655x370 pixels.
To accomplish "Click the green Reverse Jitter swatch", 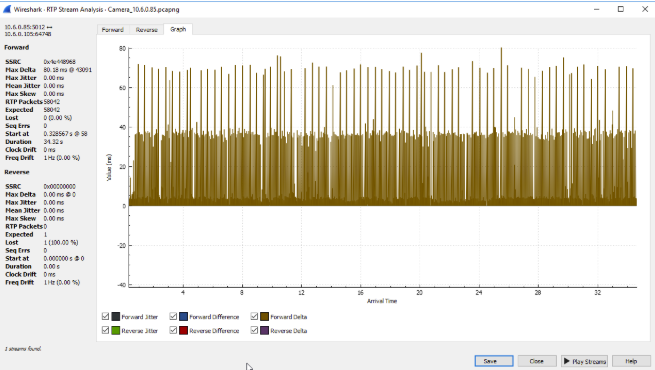I will pos(116,330).
